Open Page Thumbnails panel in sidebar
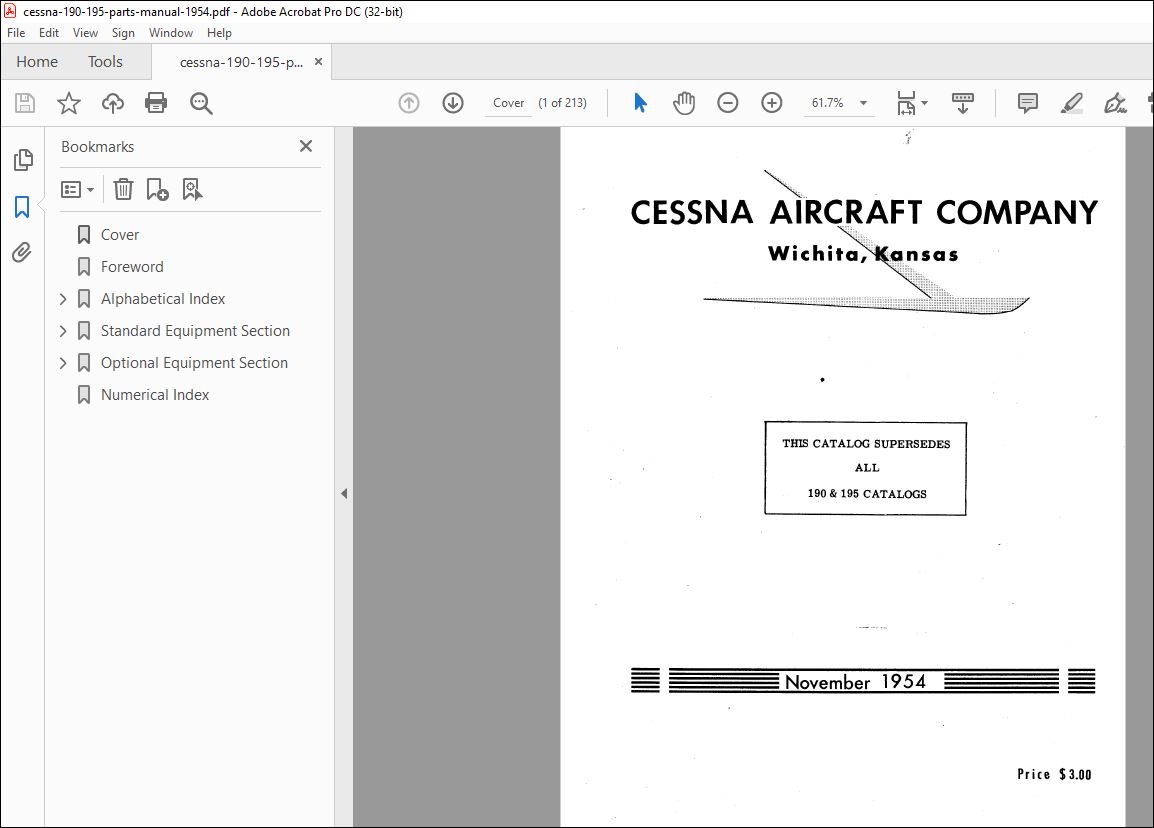This screenshot has height=828, width=1154. click(x=23, y=160)
